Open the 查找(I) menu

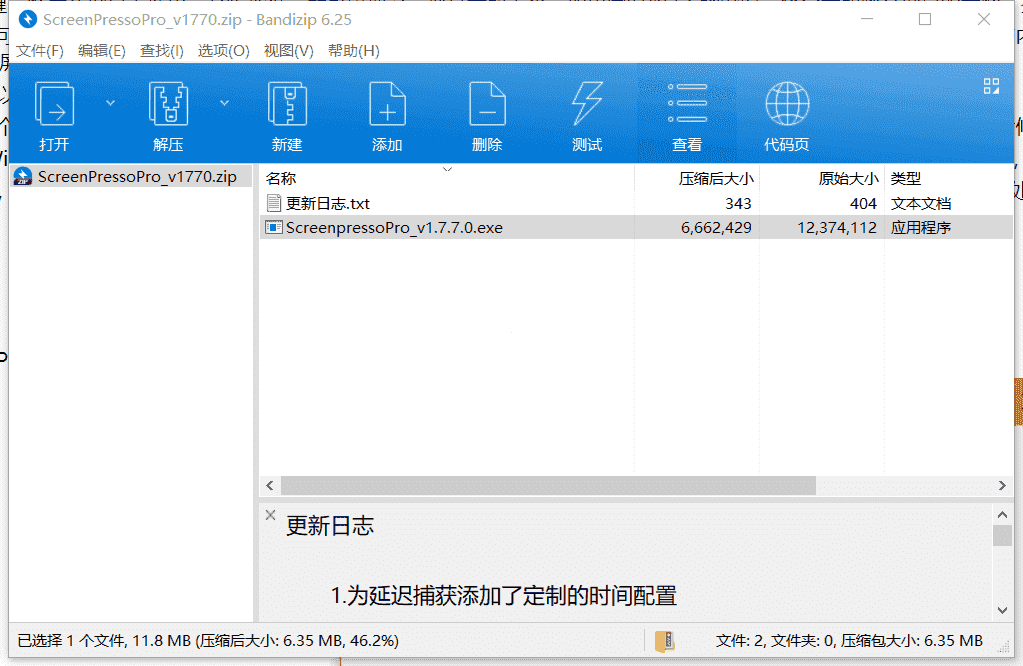[162, 51]
